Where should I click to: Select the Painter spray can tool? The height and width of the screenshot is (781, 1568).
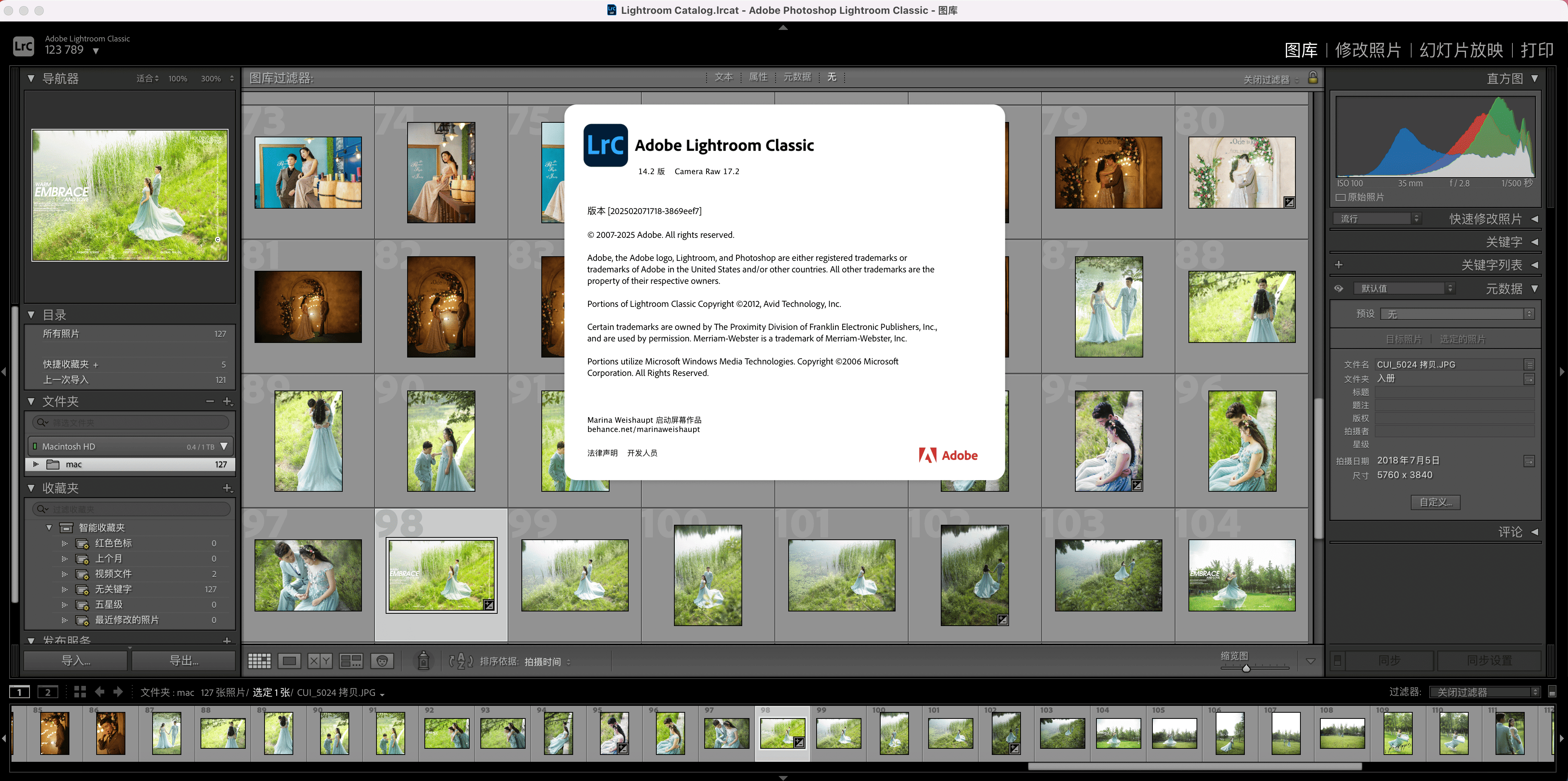click(424, 661)
